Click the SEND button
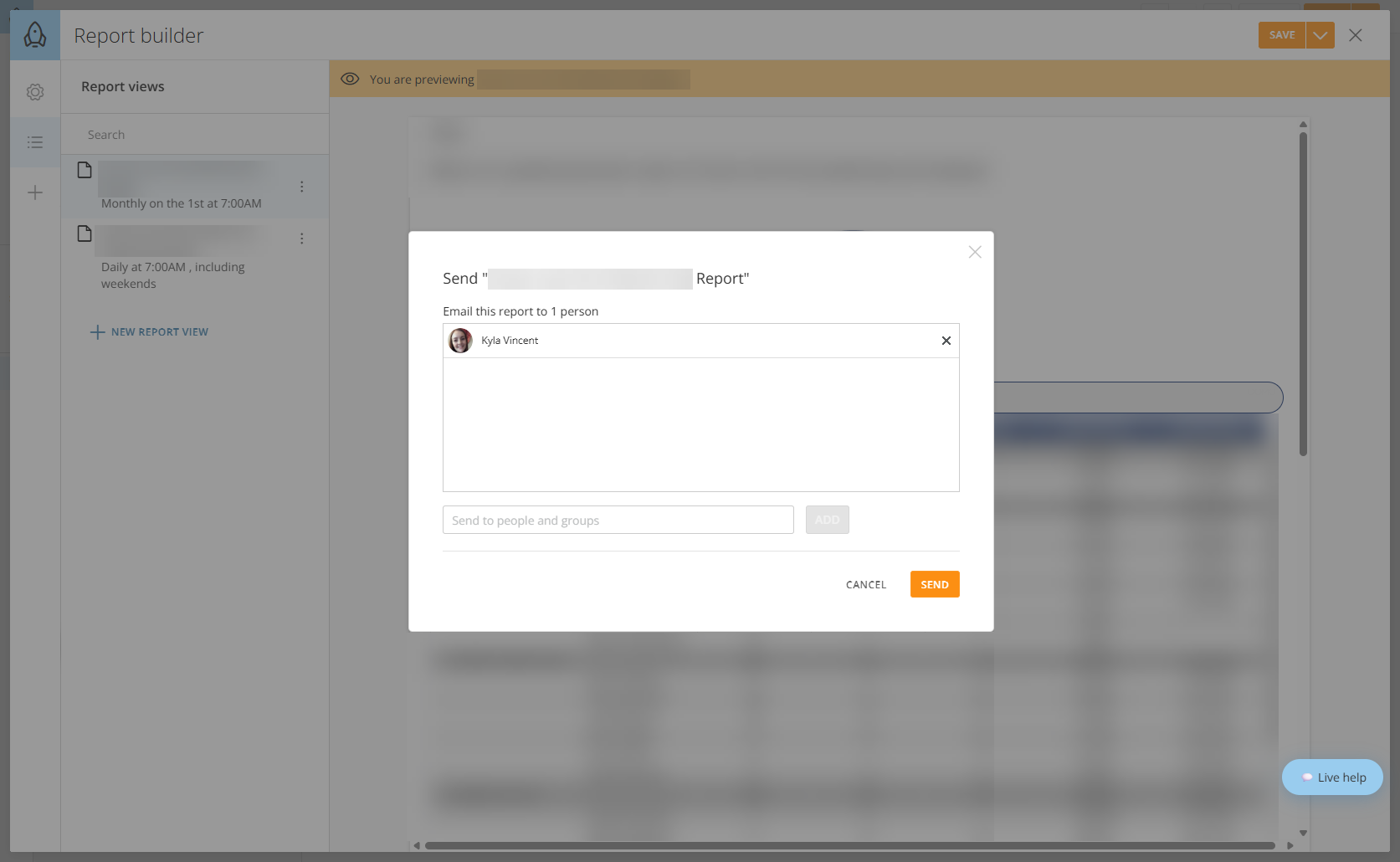The image size is (1400, 862). [x=935, y=584]
